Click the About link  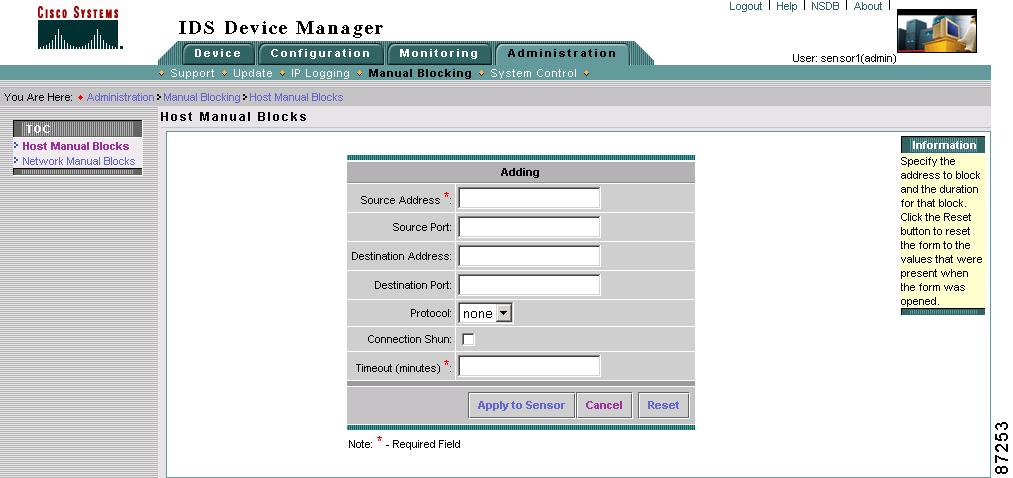(868, 6)
